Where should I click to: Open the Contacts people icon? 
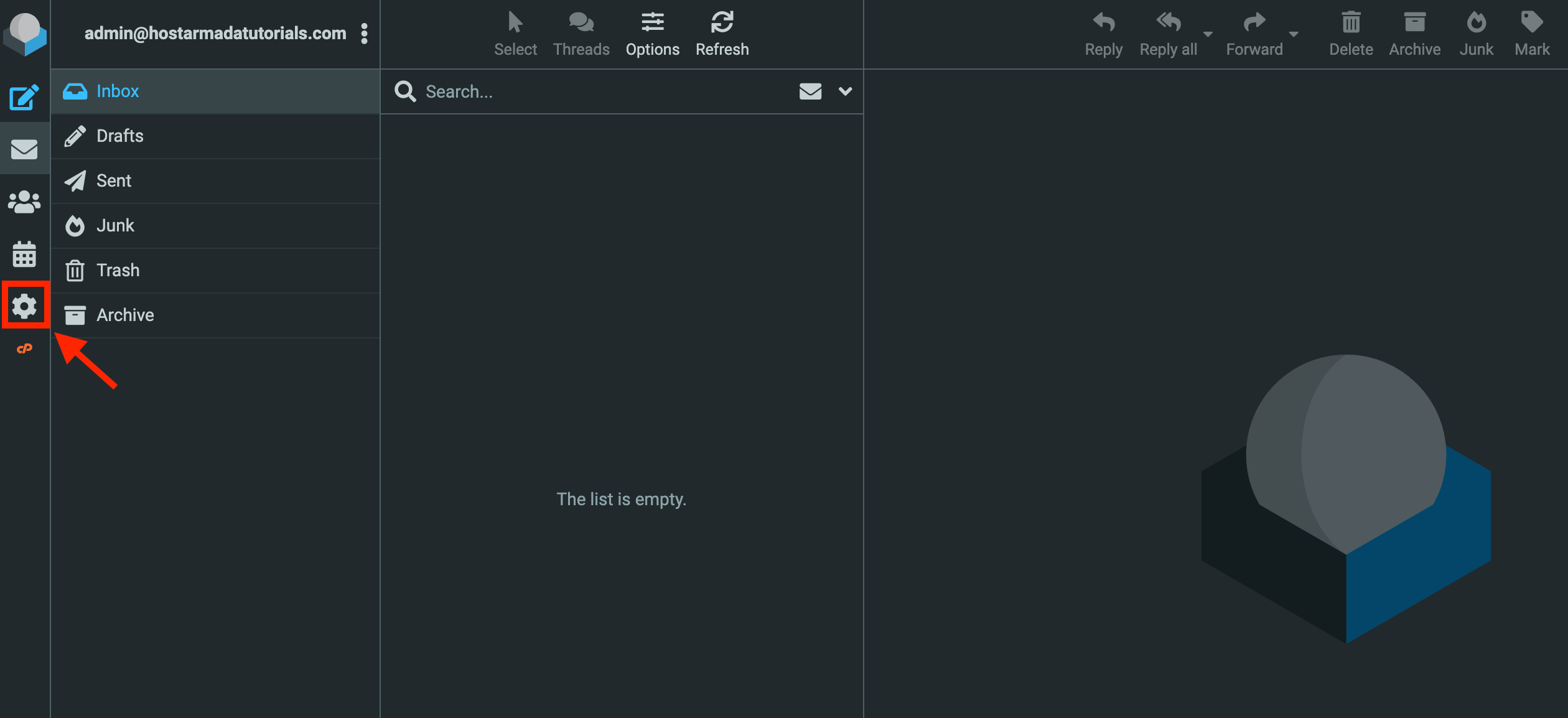pos(24,202)
